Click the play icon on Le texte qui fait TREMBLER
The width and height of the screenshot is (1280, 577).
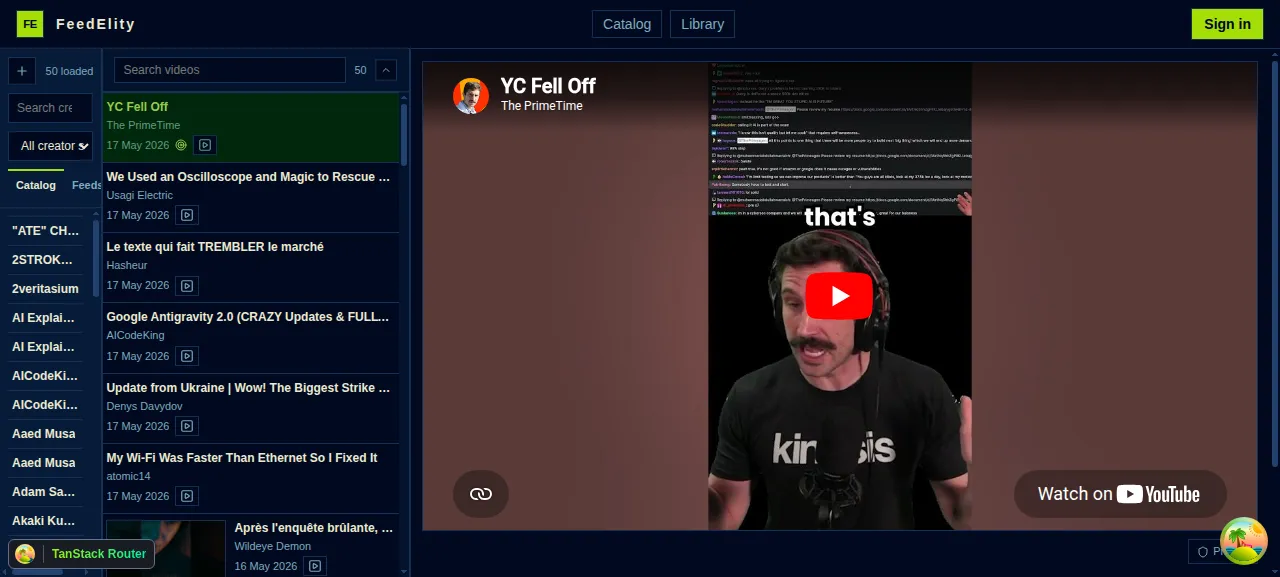pos(187,285)
